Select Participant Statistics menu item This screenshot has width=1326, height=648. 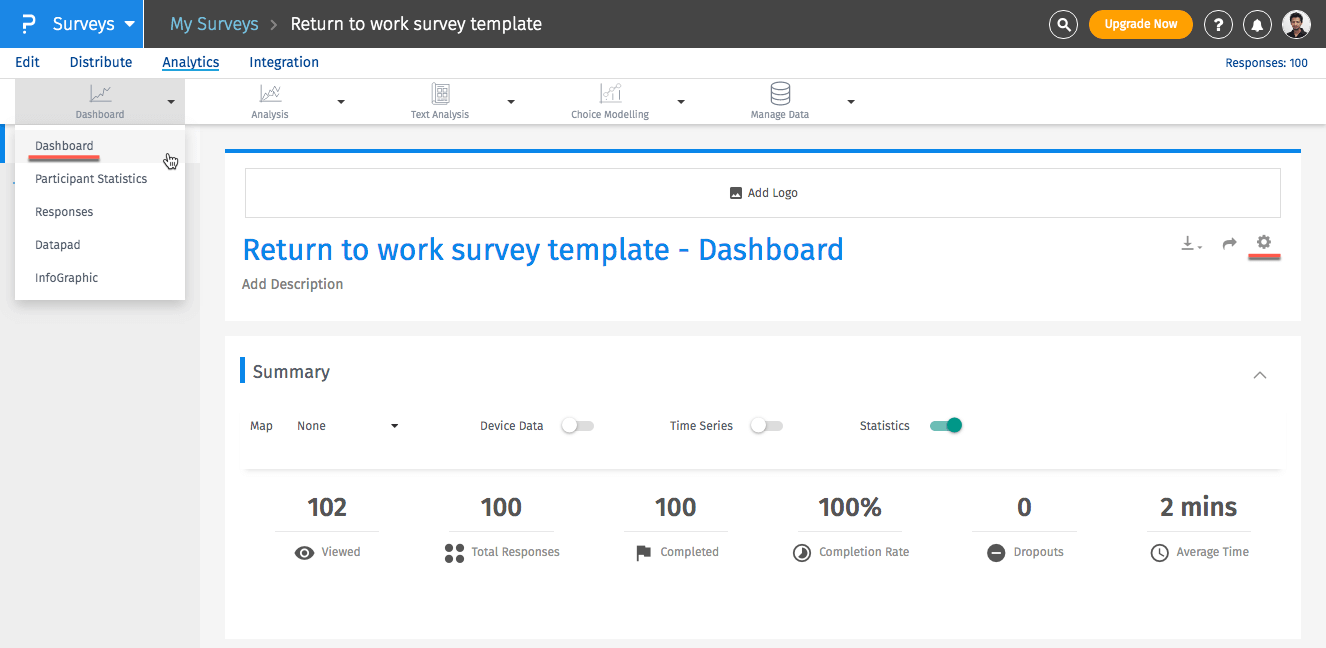coord(91,179)
